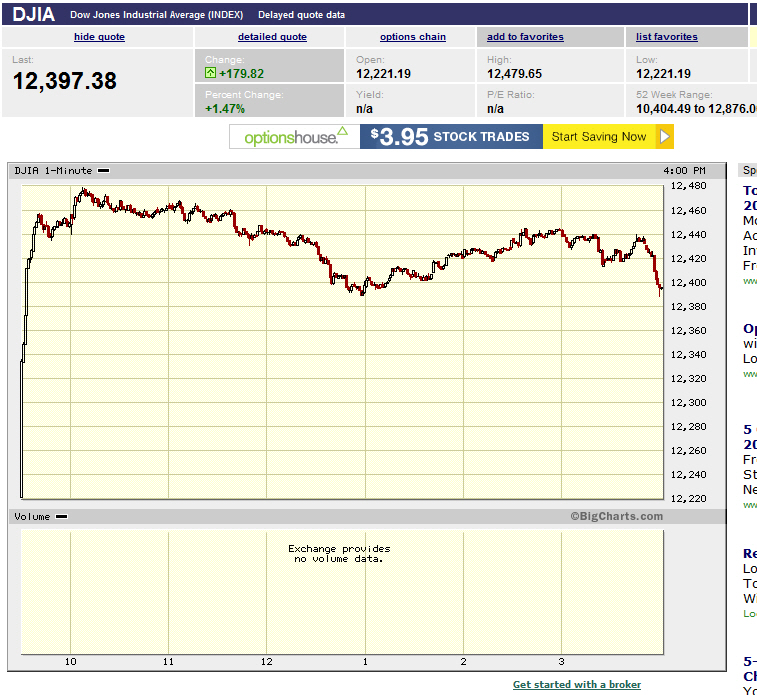Open the options chain link
This screenshot has height=695, width=757.
pyautogui.click(x=413, y=37)
